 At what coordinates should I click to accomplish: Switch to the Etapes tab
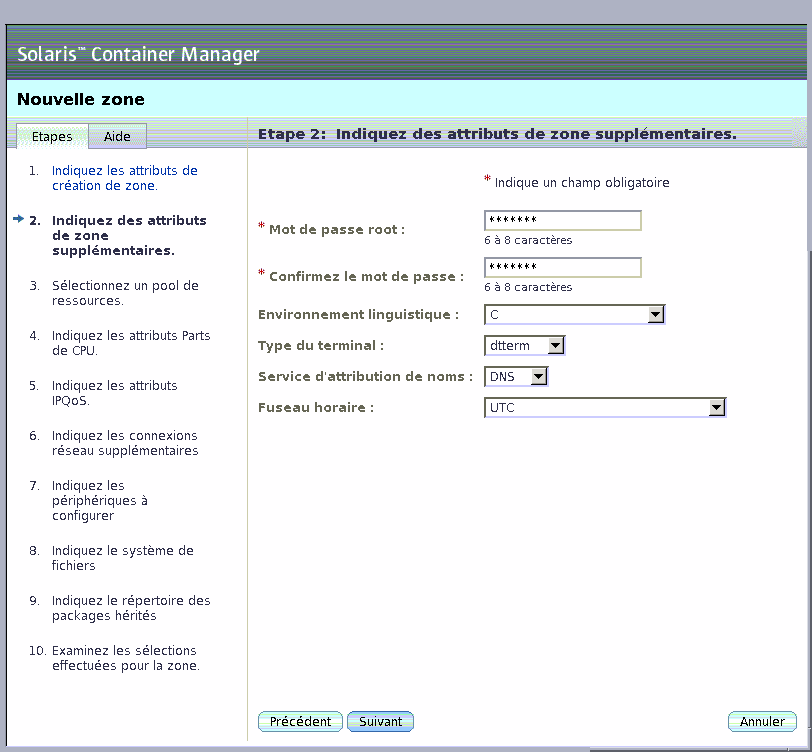tap(52, 136)
